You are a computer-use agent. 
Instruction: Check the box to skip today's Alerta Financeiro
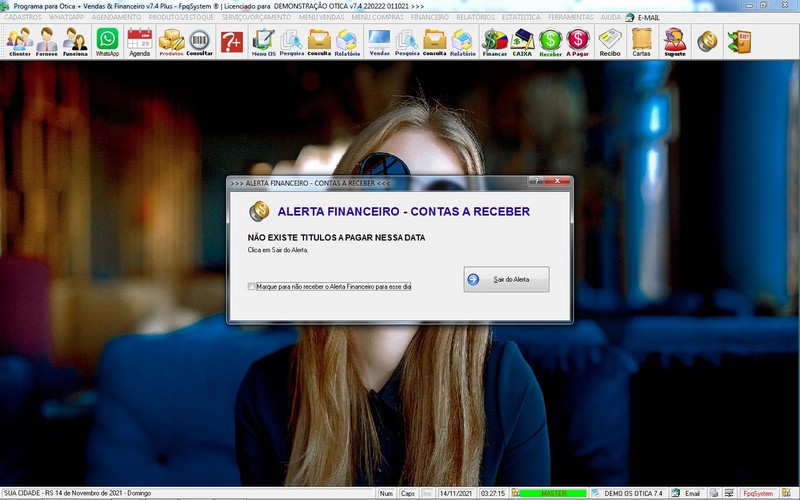point(251,287)
